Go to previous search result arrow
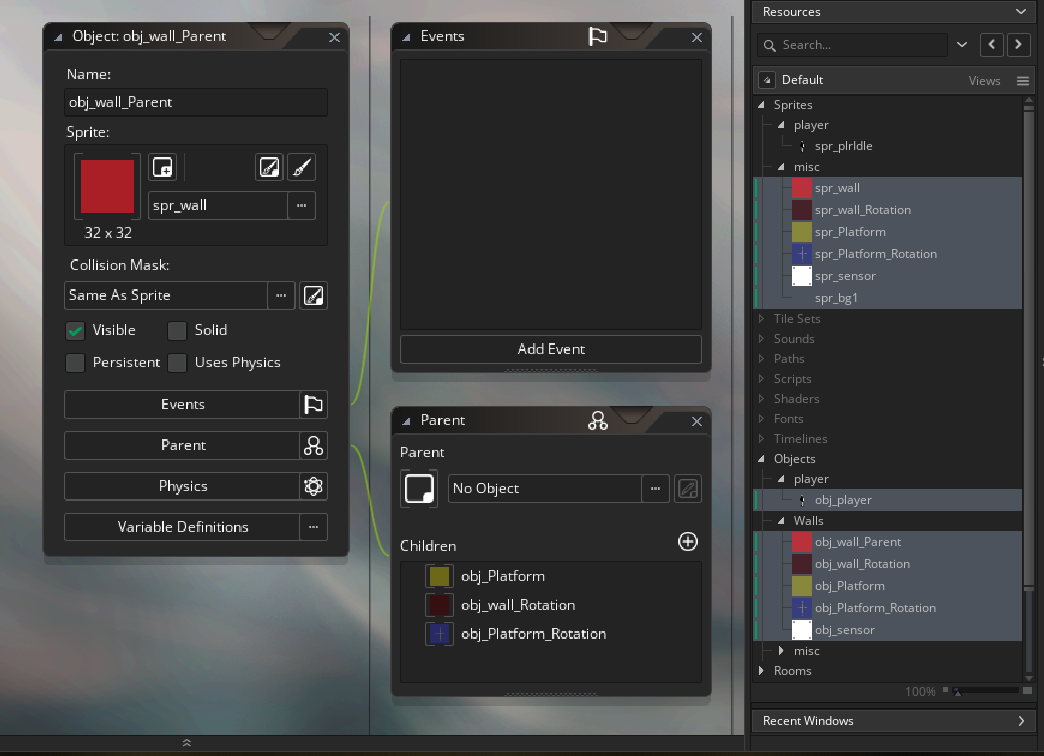Image resolution: width=1044 pixels, height=756 pixels. point(992,45)
